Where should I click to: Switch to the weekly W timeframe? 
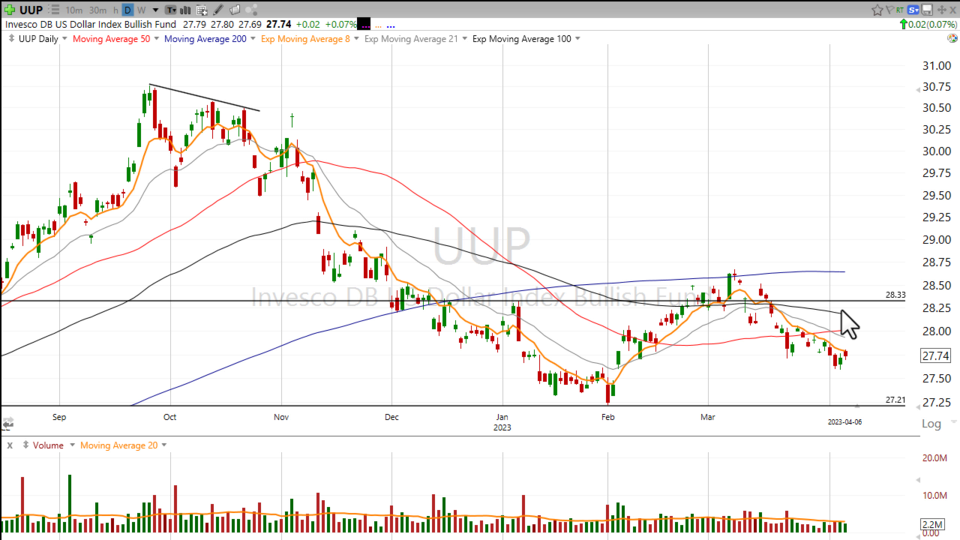(x=141, y=10)
